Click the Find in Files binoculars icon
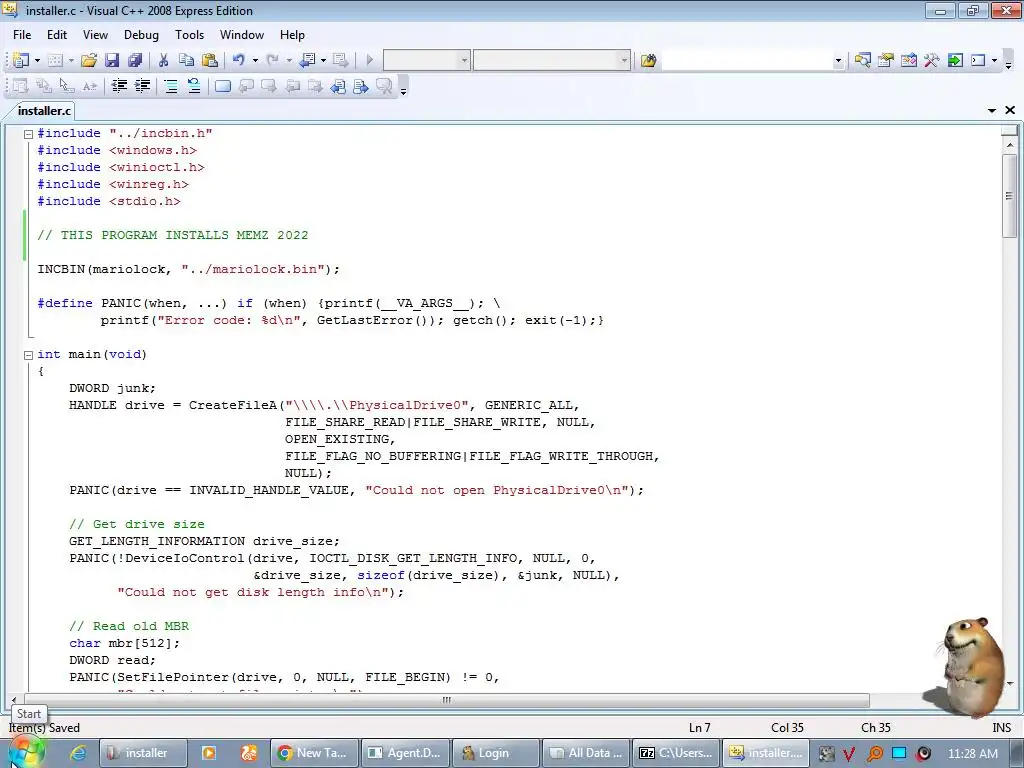The height and width of the screenshot is (768, 1024). [x=648, y=61]
